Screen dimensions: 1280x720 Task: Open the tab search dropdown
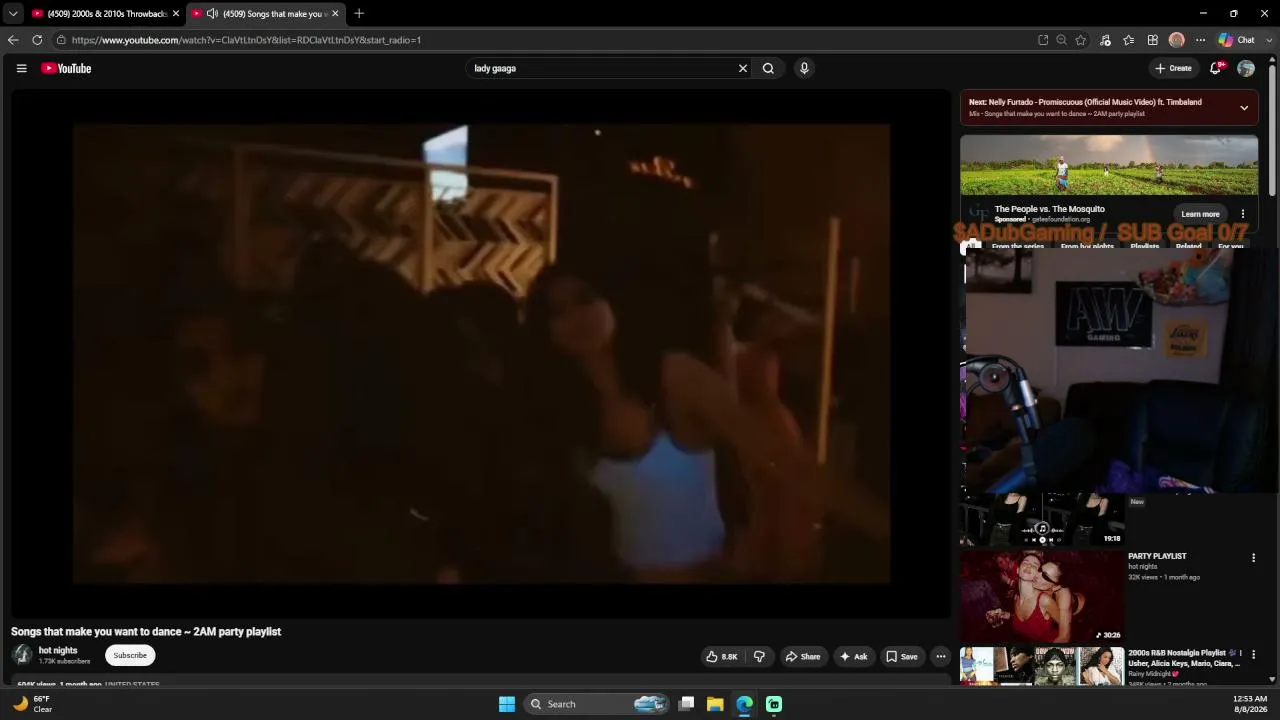point(13,13)
